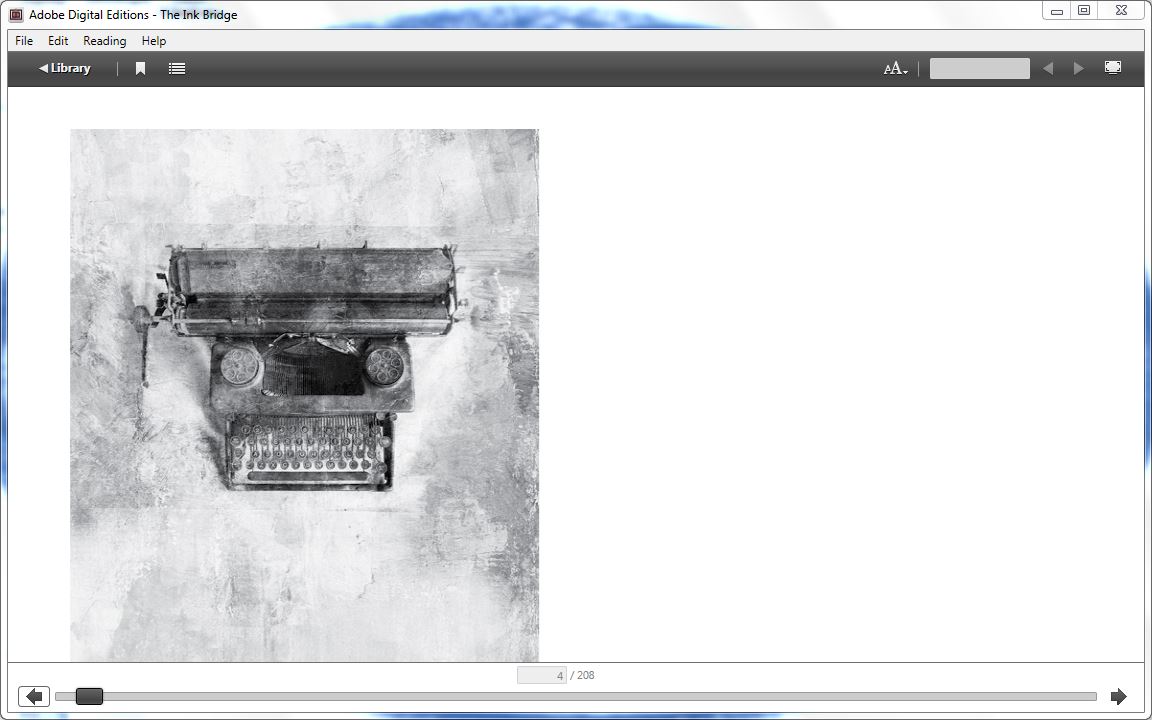
Task: Jump to previous search result arrow
Action: [1048, 69]
